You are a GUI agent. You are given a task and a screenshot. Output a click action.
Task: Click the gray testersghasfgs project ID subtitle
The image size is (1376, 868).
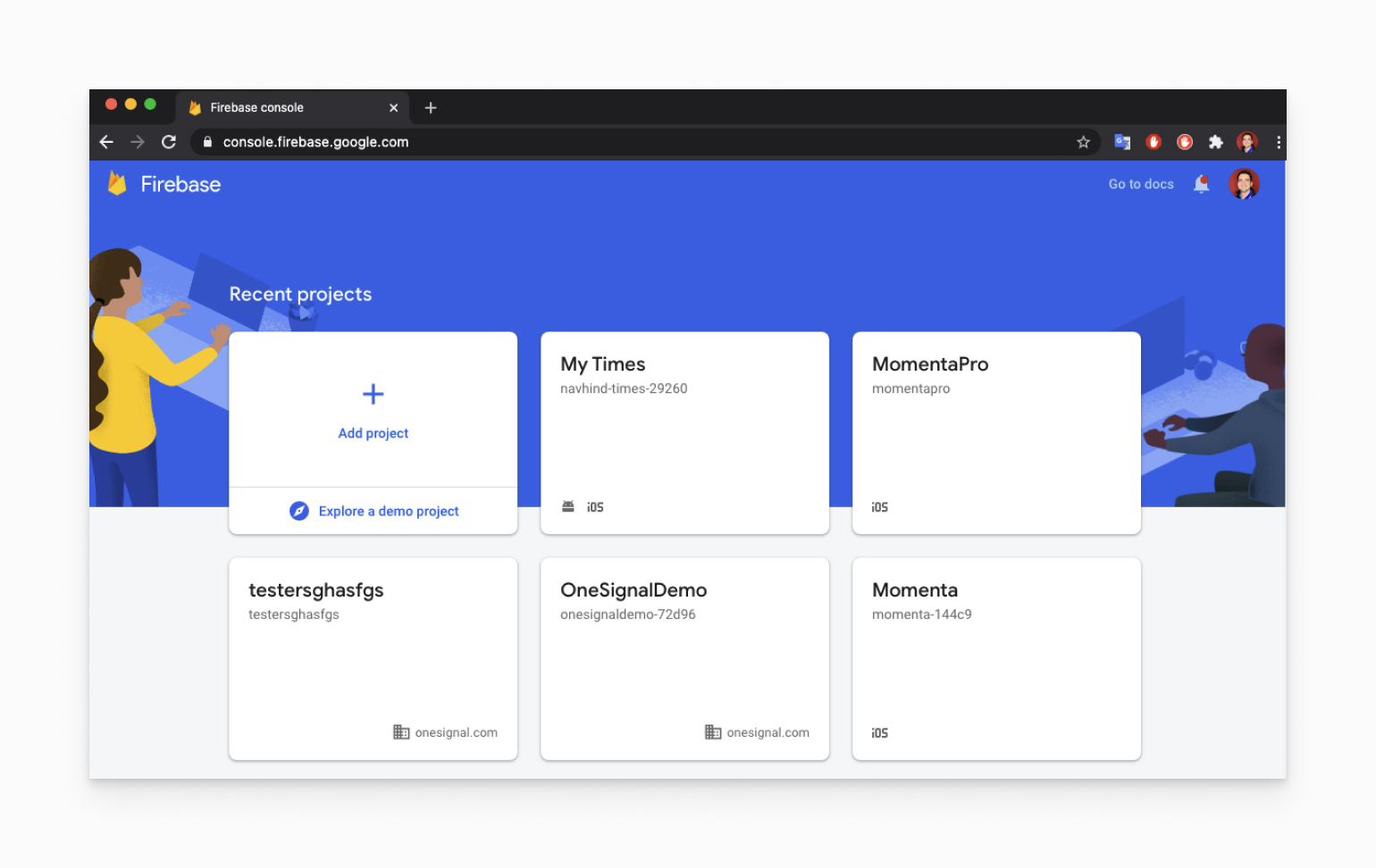pos(293,614)
